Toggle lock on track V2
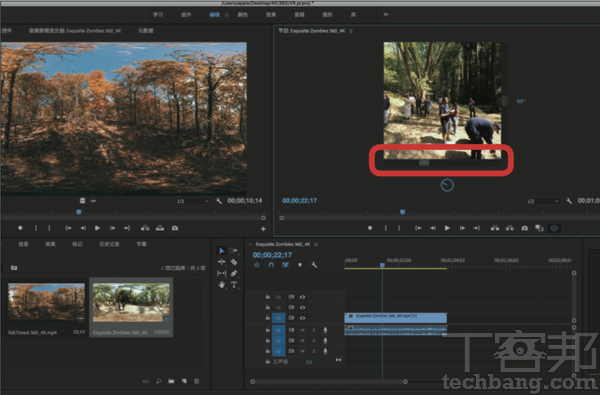Image resolution: width=600 pixels, height=395 pixels. tap(267, 307)
